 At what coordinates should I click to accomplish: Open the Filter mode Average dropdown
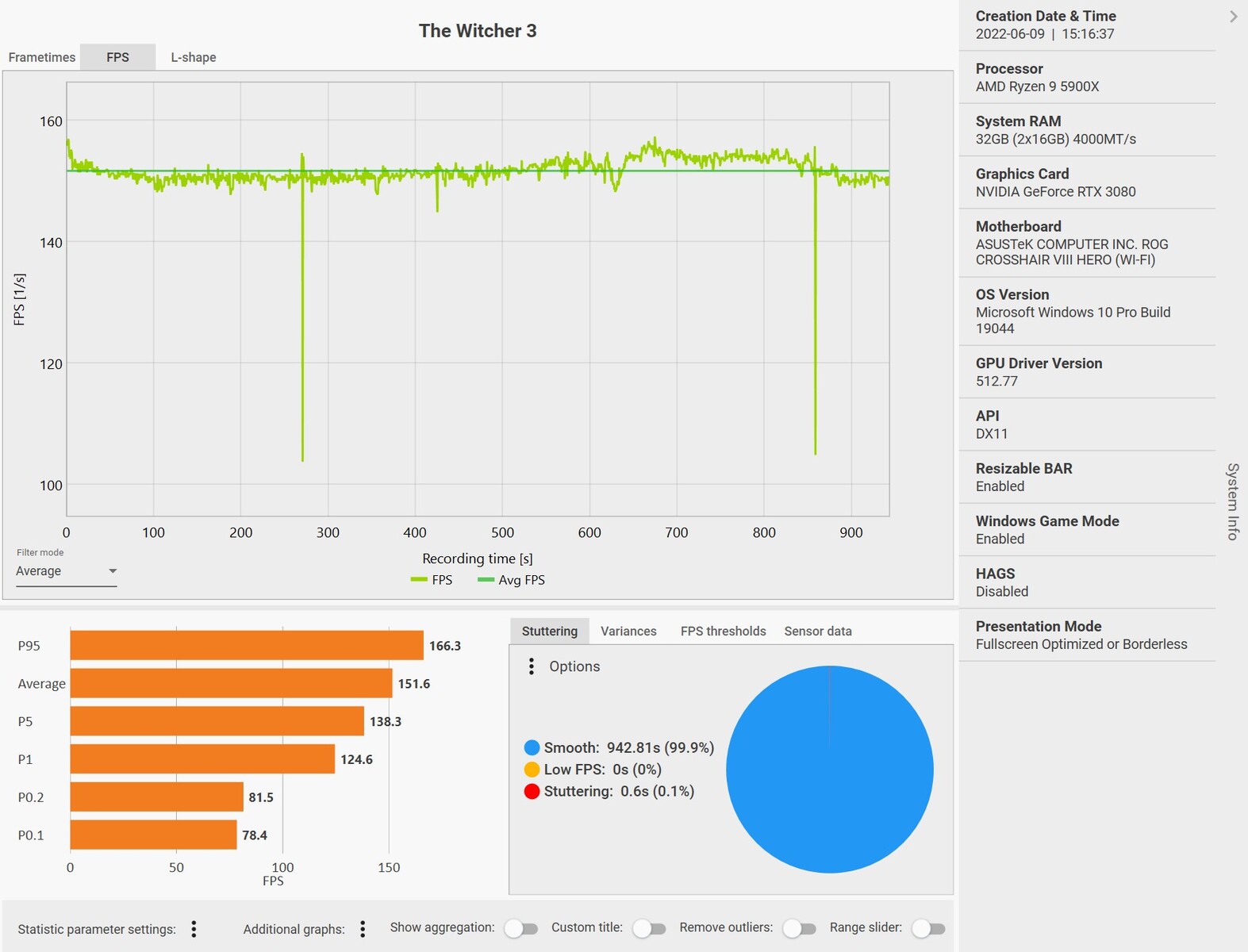(67, 571)
